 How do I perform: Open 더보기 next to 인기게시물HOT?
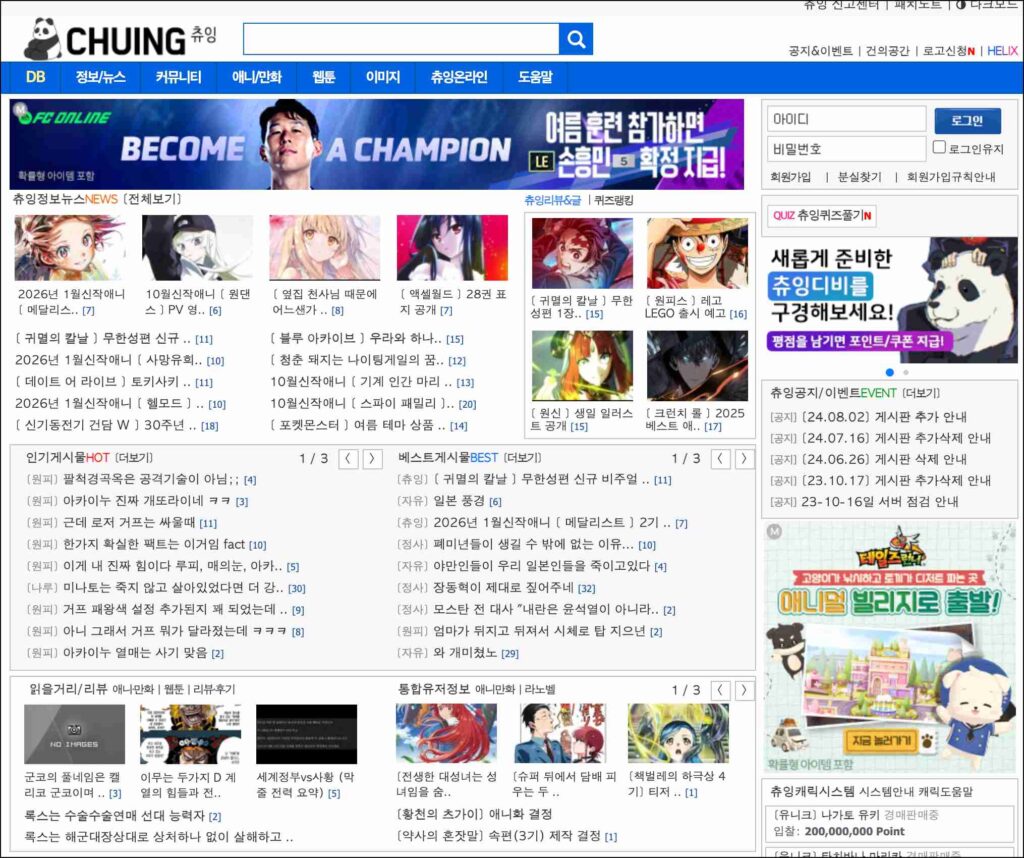(133, 458)
